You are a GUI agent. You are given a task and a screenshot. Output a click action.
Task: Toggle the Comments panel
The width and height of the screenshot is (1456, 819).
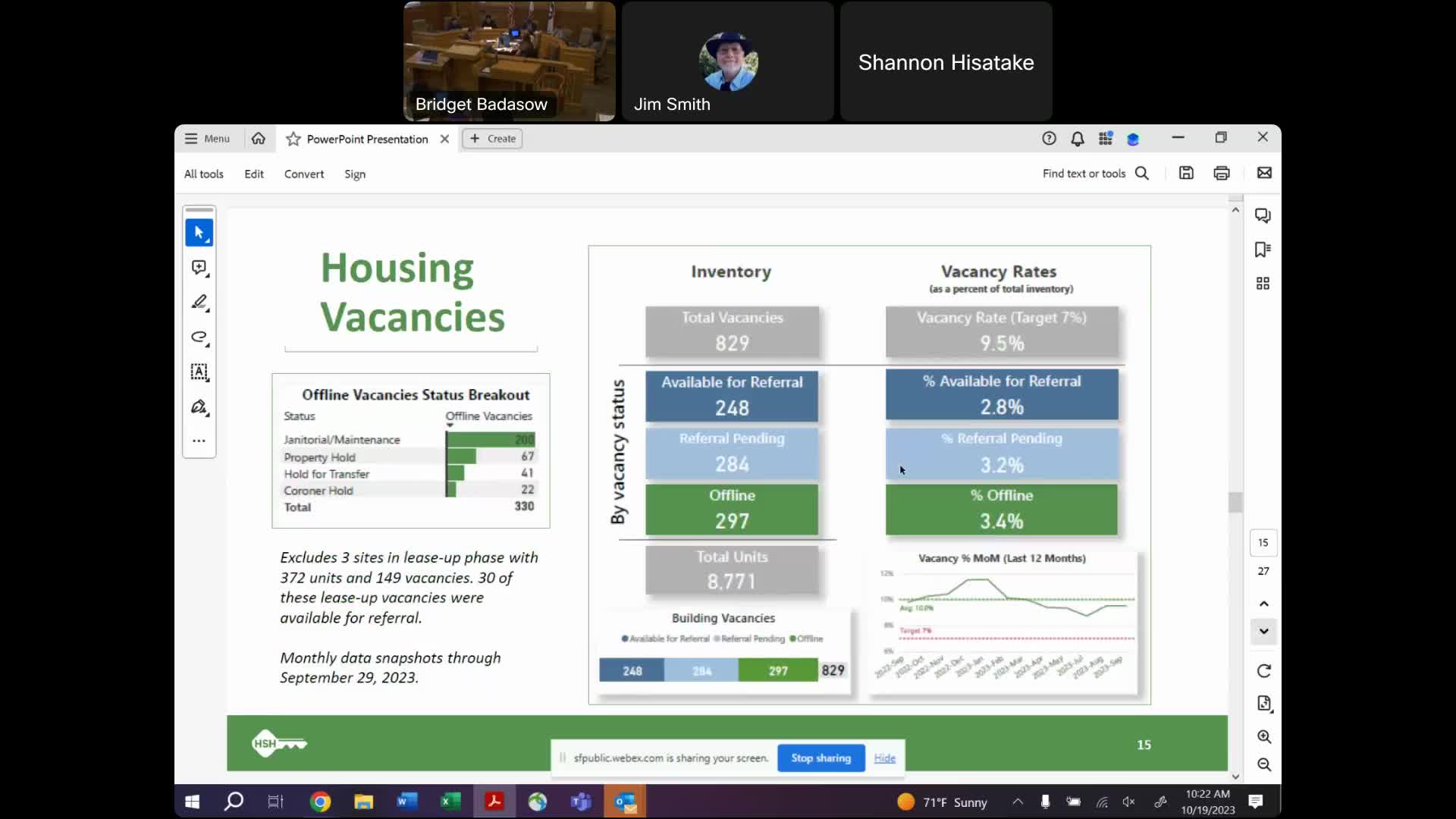pyautogui.click(x=1263, y=215)
